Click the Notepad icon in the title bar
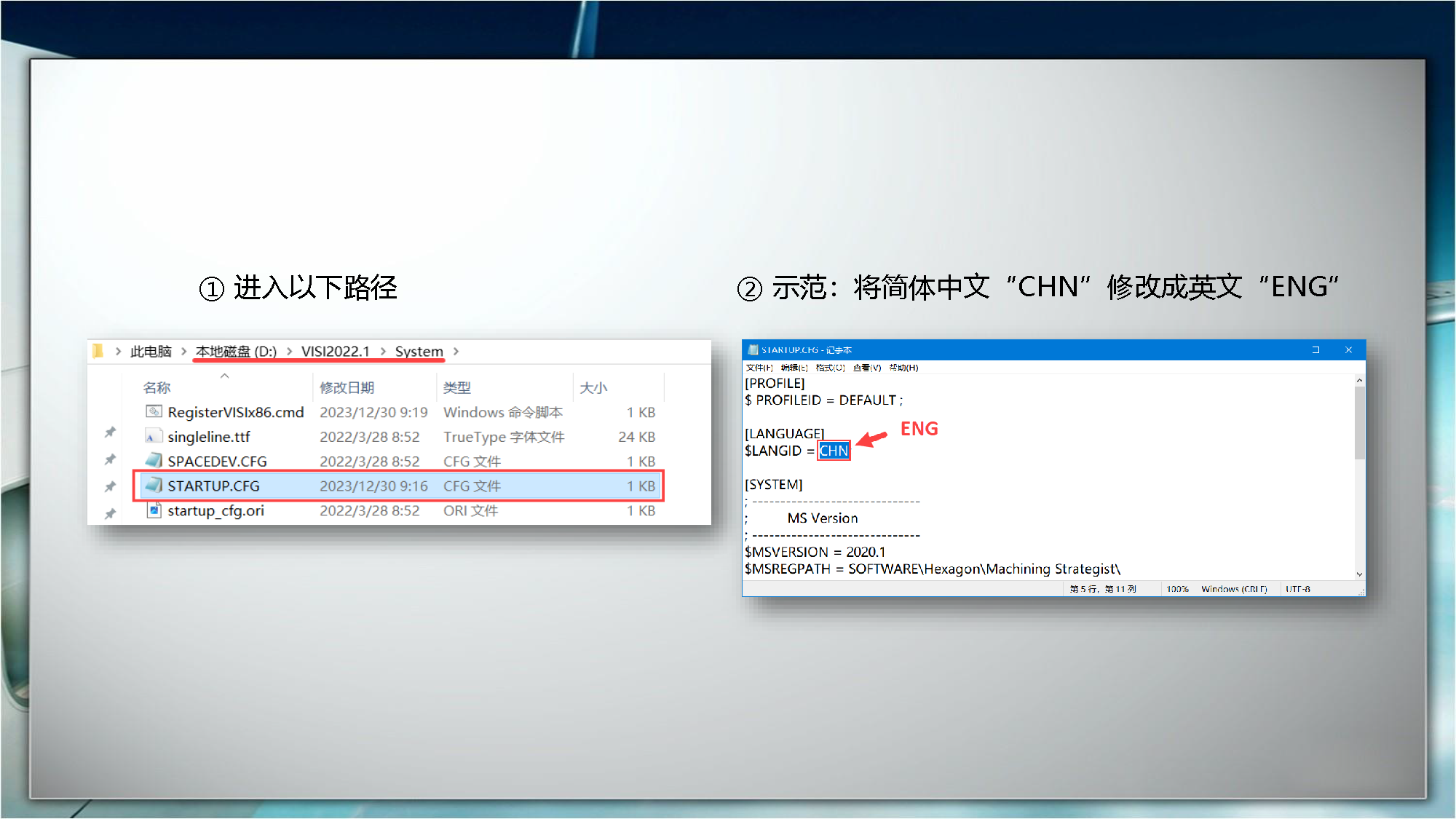The width and height of the screenshot is (1456, 819). pyautogui.click(x=753, y=350)
